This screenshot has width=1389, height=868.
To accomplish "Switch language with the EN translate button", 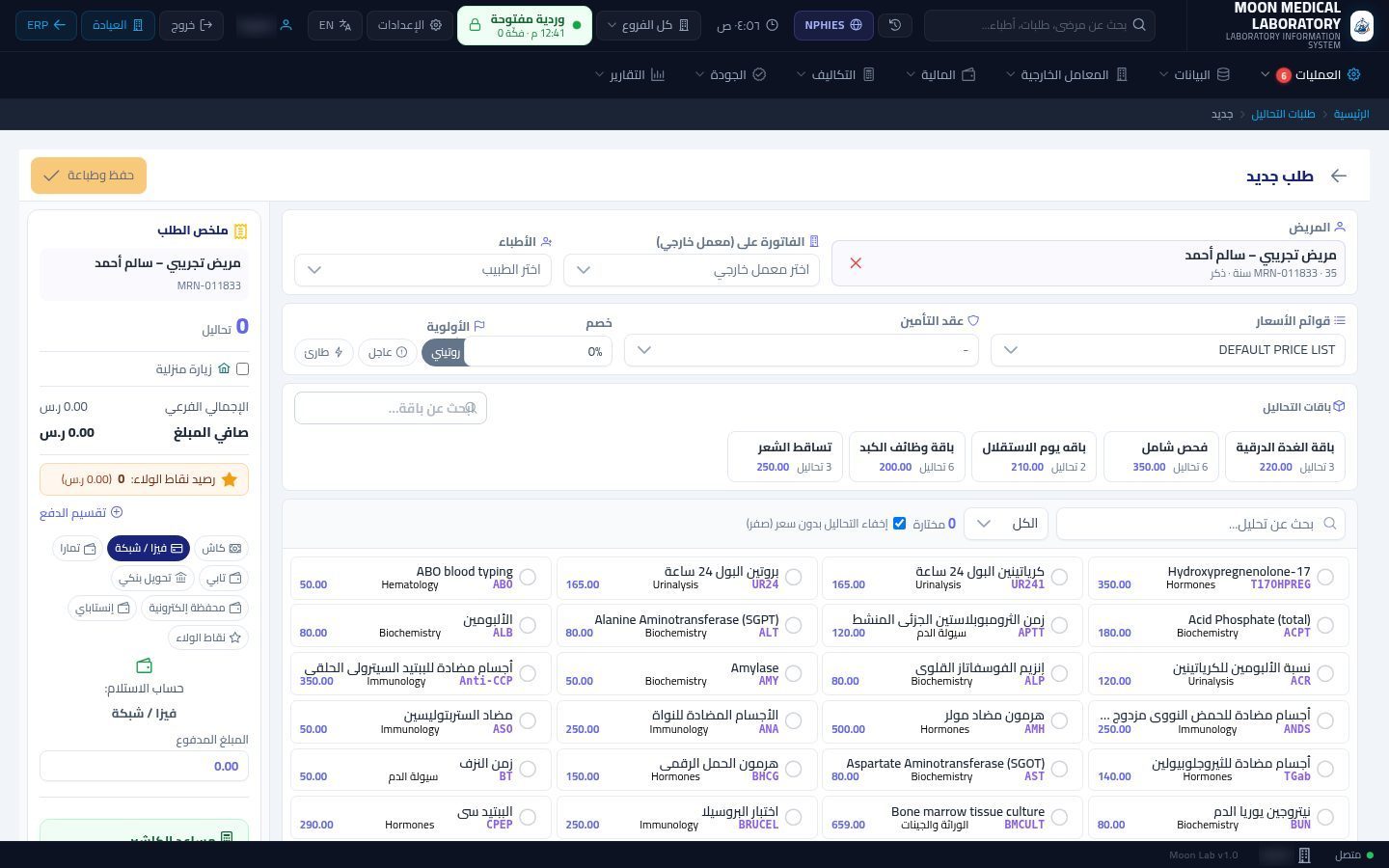I will (335, 25).
